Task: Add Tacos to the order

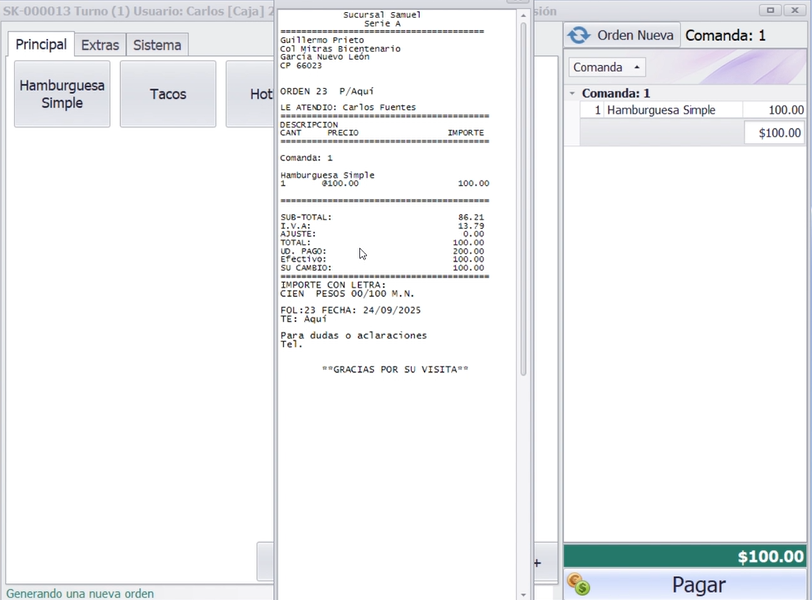Action: click(168, 94)
